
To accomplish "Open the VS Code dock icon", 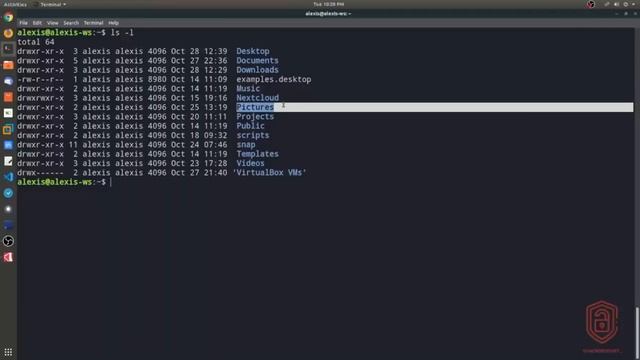I will (8, 177).
